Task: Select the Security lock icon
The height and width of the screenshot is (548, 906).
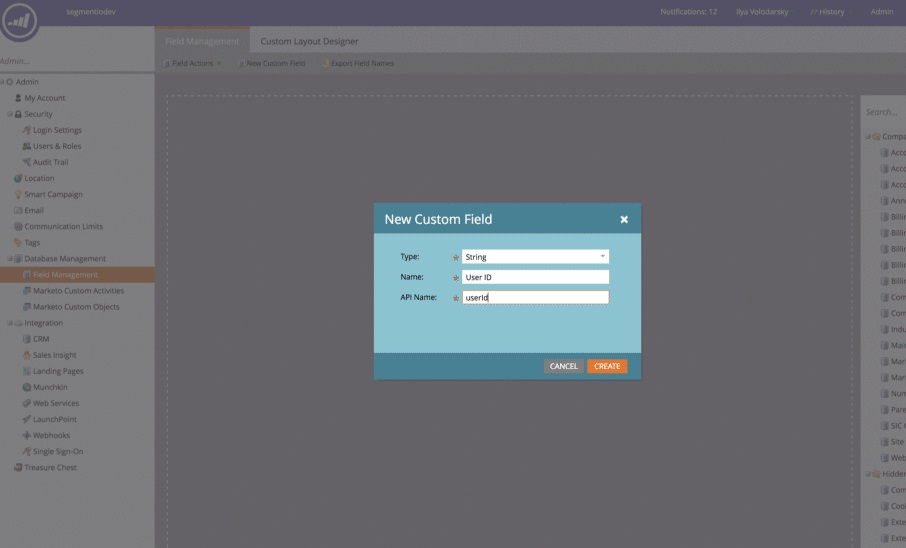Action: pyautogui.click(x=18, y=114)
